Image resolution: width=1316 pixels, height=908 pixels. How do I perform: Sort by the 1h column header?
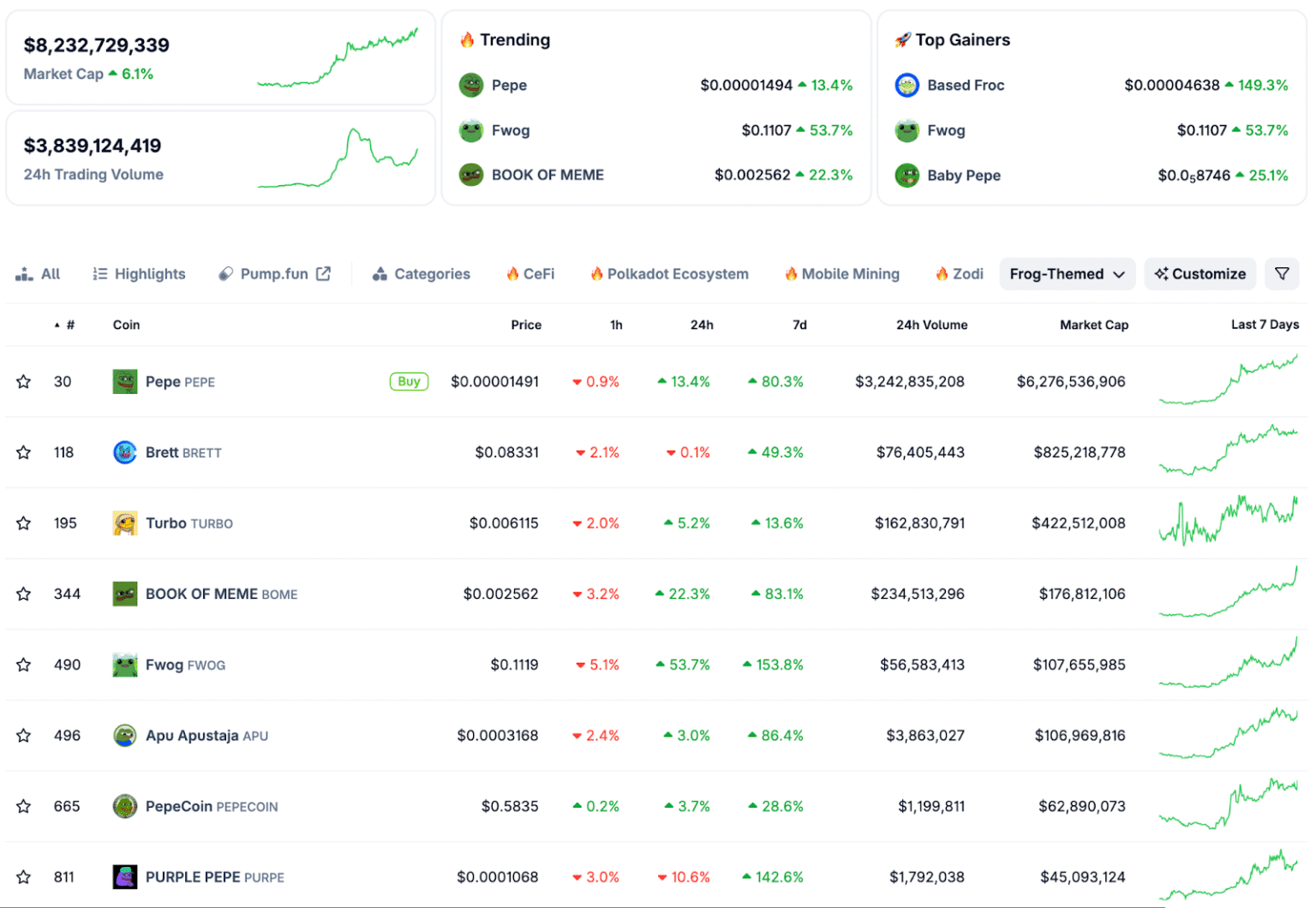[x=616, y=325]
